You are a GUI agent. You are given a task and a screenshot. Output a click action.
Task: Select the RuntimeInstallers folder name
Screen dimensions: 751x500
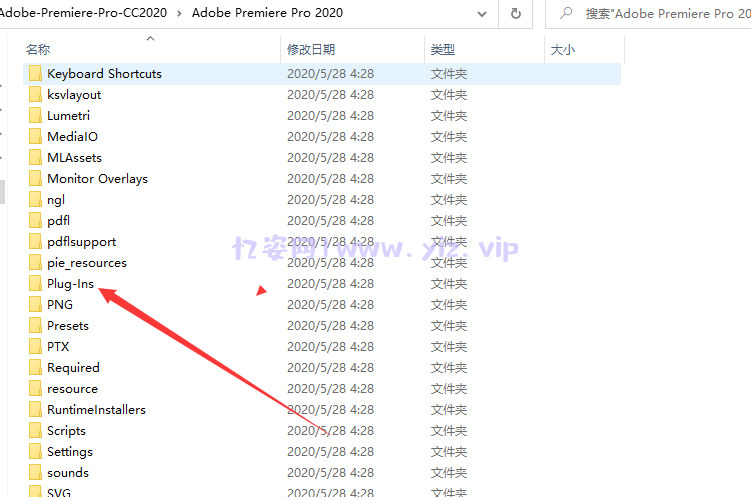(x=96, y=410)
